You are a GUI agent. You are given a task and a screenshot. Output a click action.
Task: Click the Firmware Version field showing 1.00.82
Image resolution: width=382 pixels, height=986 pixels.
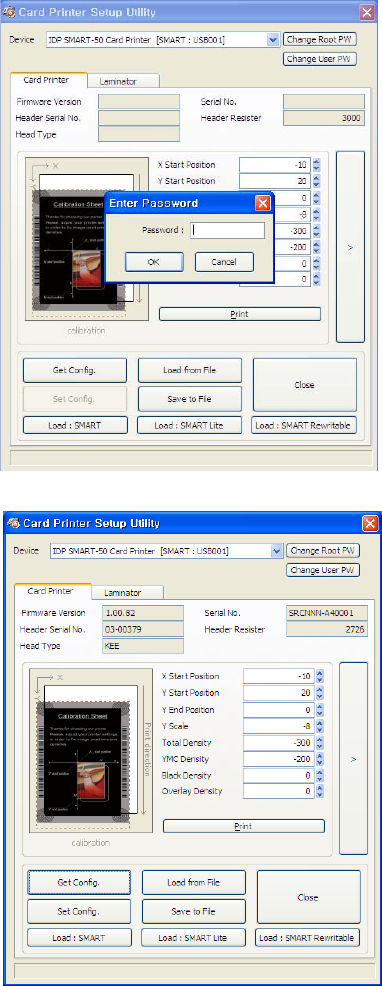143,613
